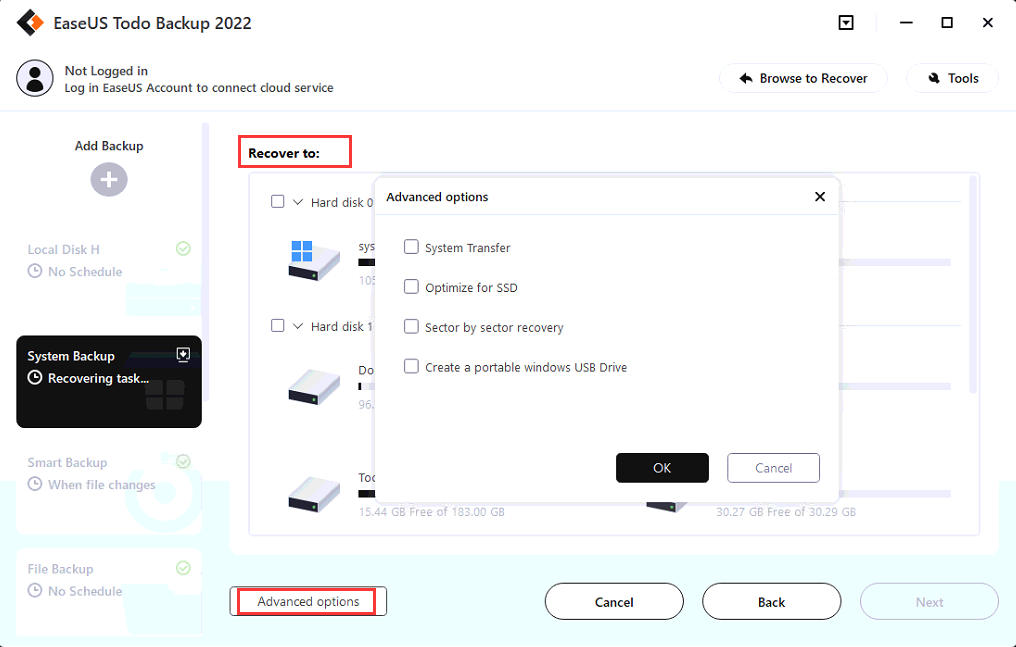
Task: Open Browse to Recover
Action: pyautogui.click(x=803, y=78)
